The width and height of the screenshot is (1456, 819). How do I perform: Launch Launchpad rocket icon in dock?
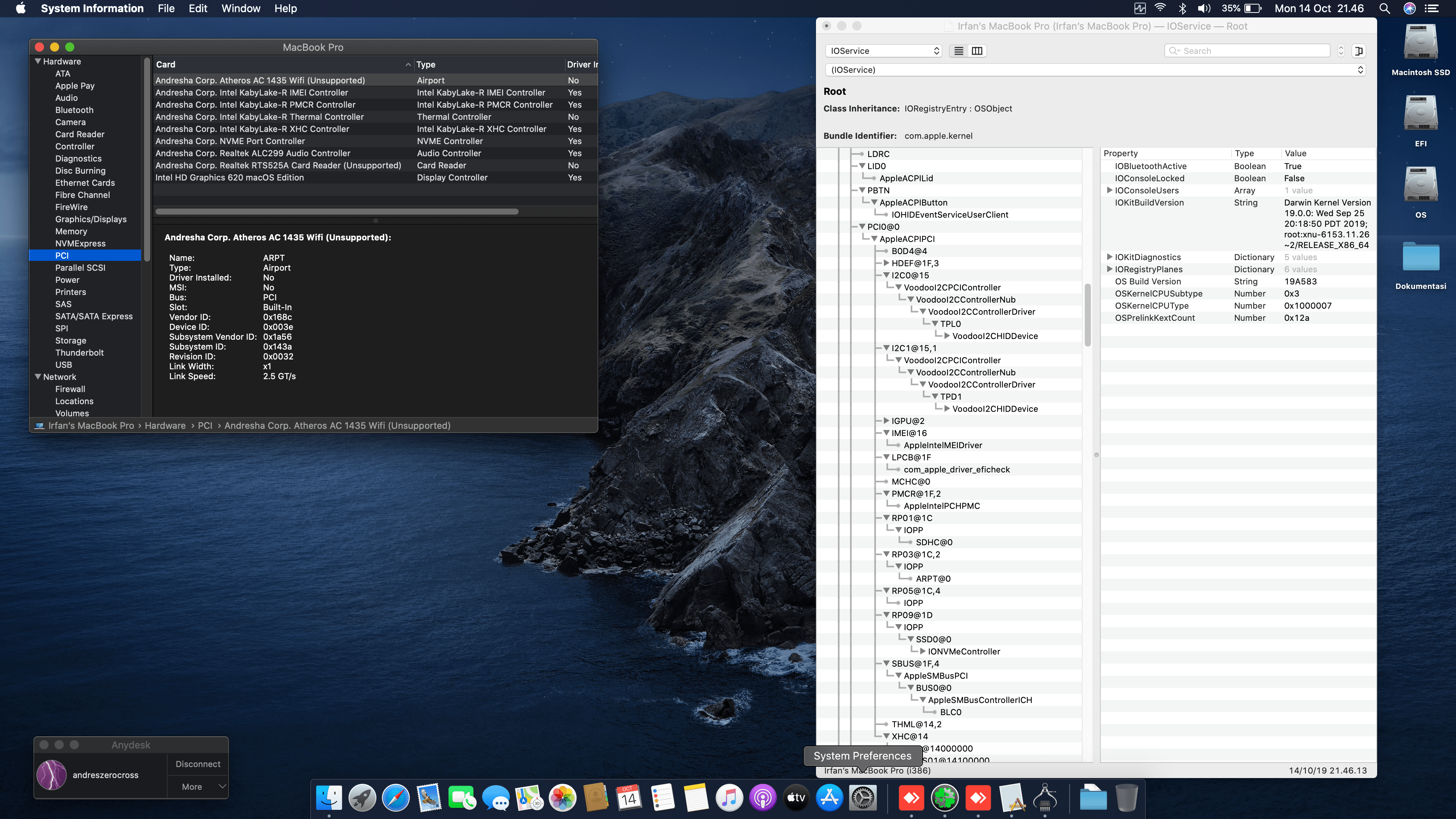pos(362,798)
